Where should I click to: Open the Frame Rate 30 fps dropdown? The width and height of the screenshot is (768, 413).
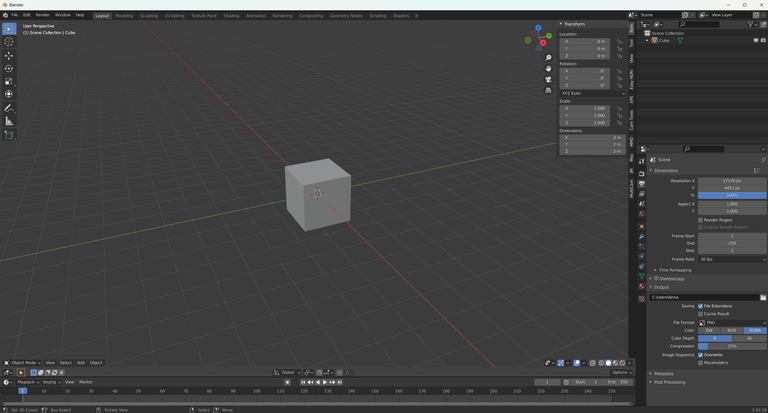point(732,259)
